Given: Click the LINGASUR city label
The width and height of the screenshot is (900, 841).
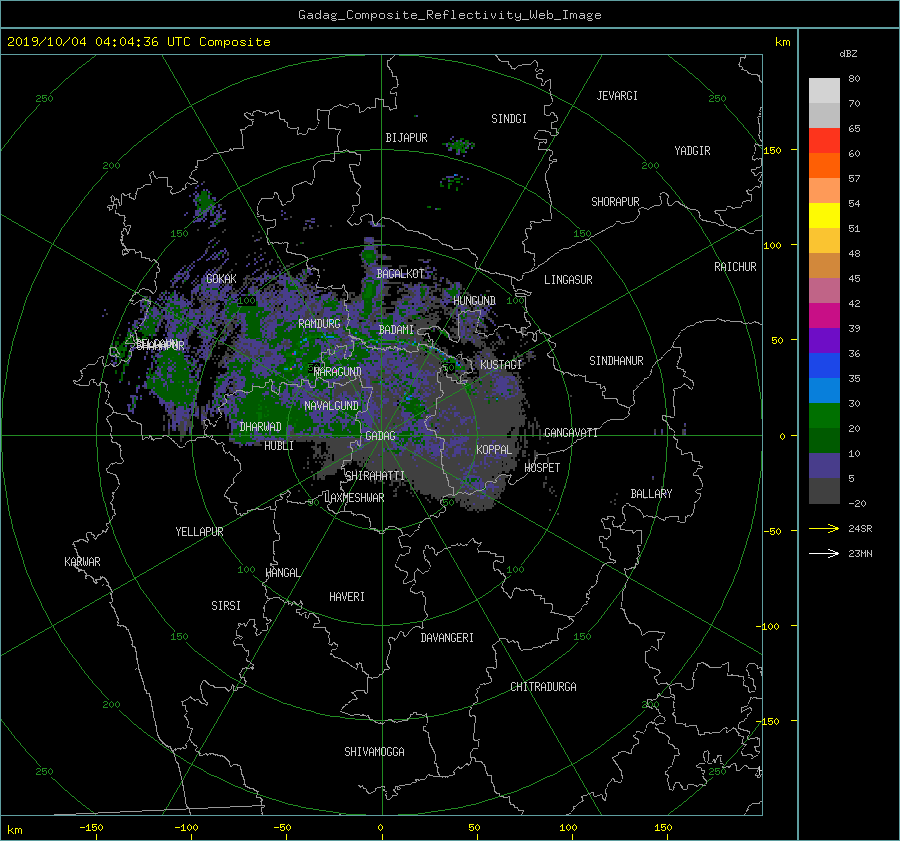Looking at the screenshot, I should (x=568, y=280).
